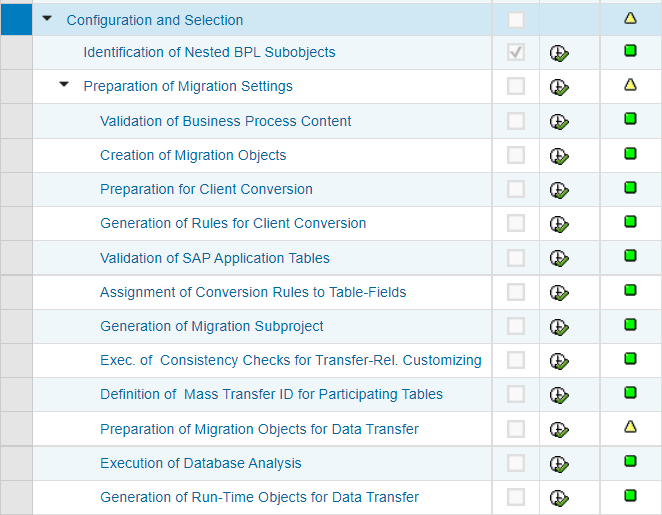This screenshot has width=662, height=515.
Task: Tick checkbox for Definition of Mass Transfer ID row
Action: click(515, 394)
